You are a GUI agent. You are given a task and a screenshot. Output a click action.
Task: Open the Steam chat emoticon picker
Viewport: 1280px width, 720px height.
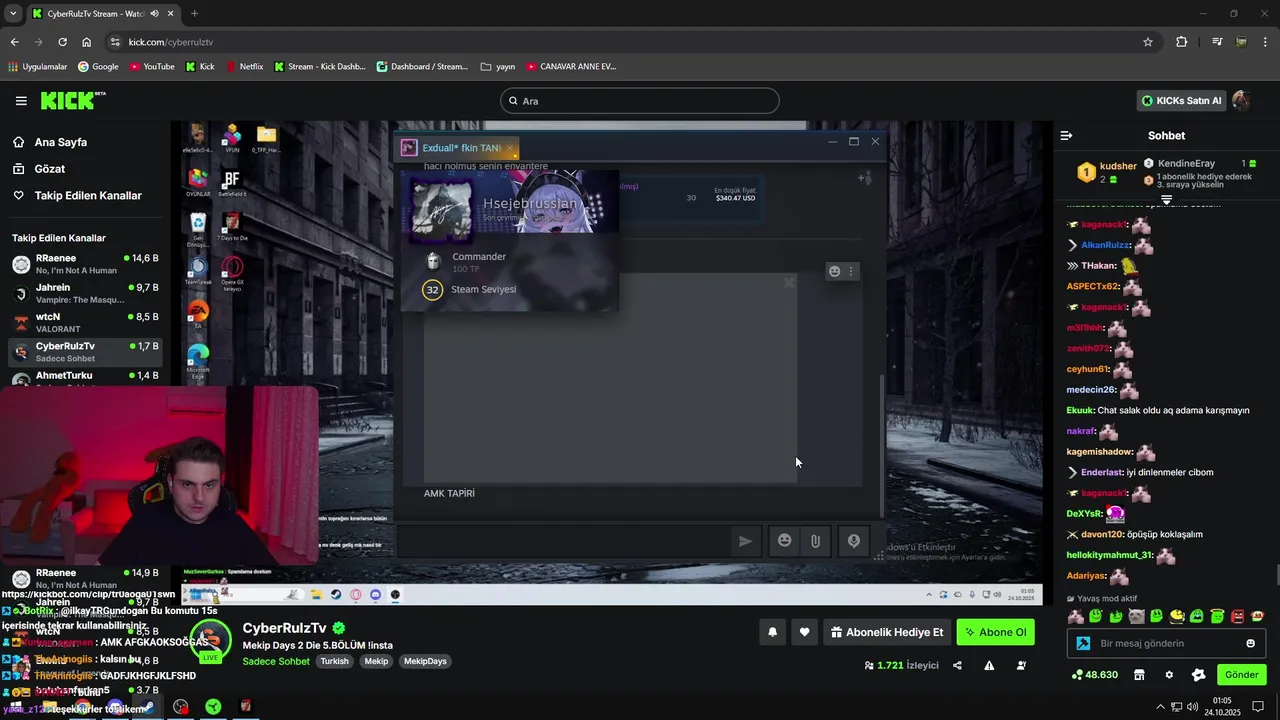(x=785, y=541)
